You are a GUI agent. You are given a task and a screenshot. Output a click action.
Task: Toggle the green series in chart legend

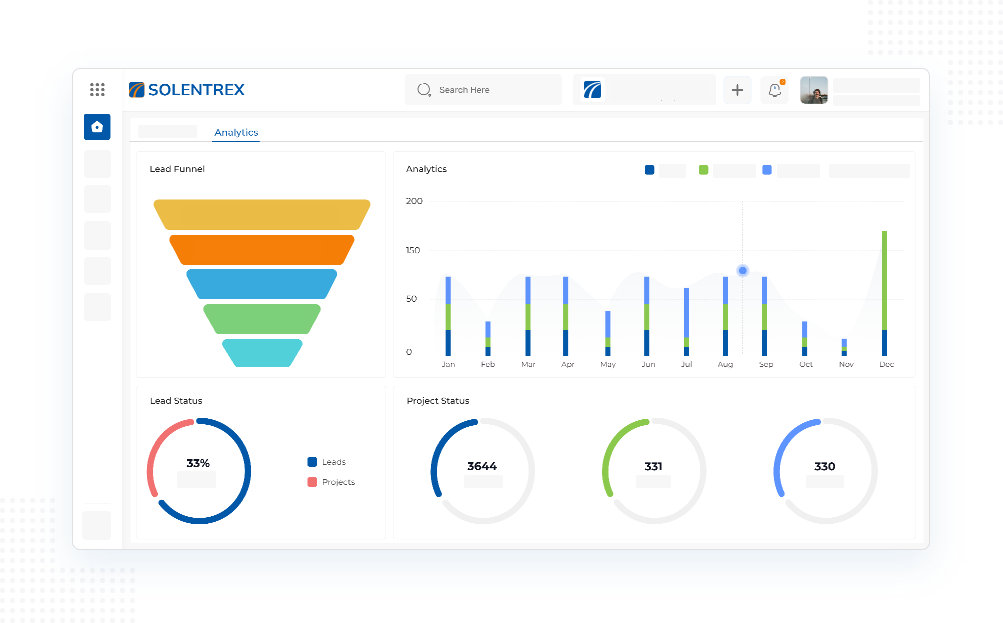point(704,170)
